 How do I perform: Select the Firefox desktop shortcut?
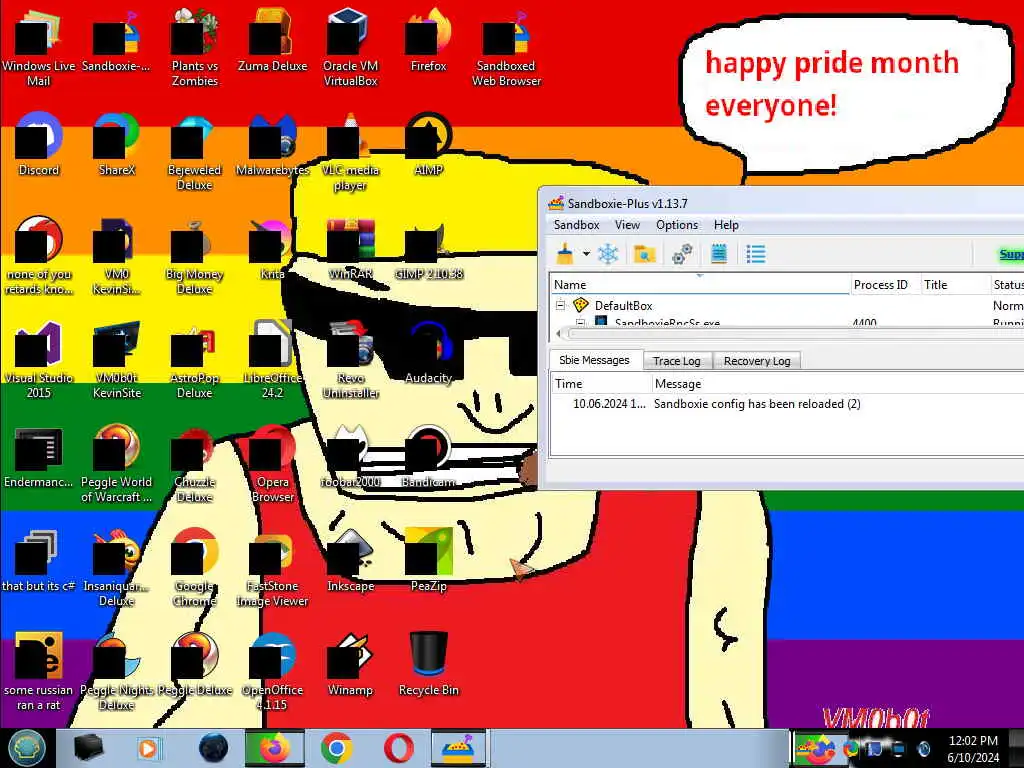tap(428, 42)
